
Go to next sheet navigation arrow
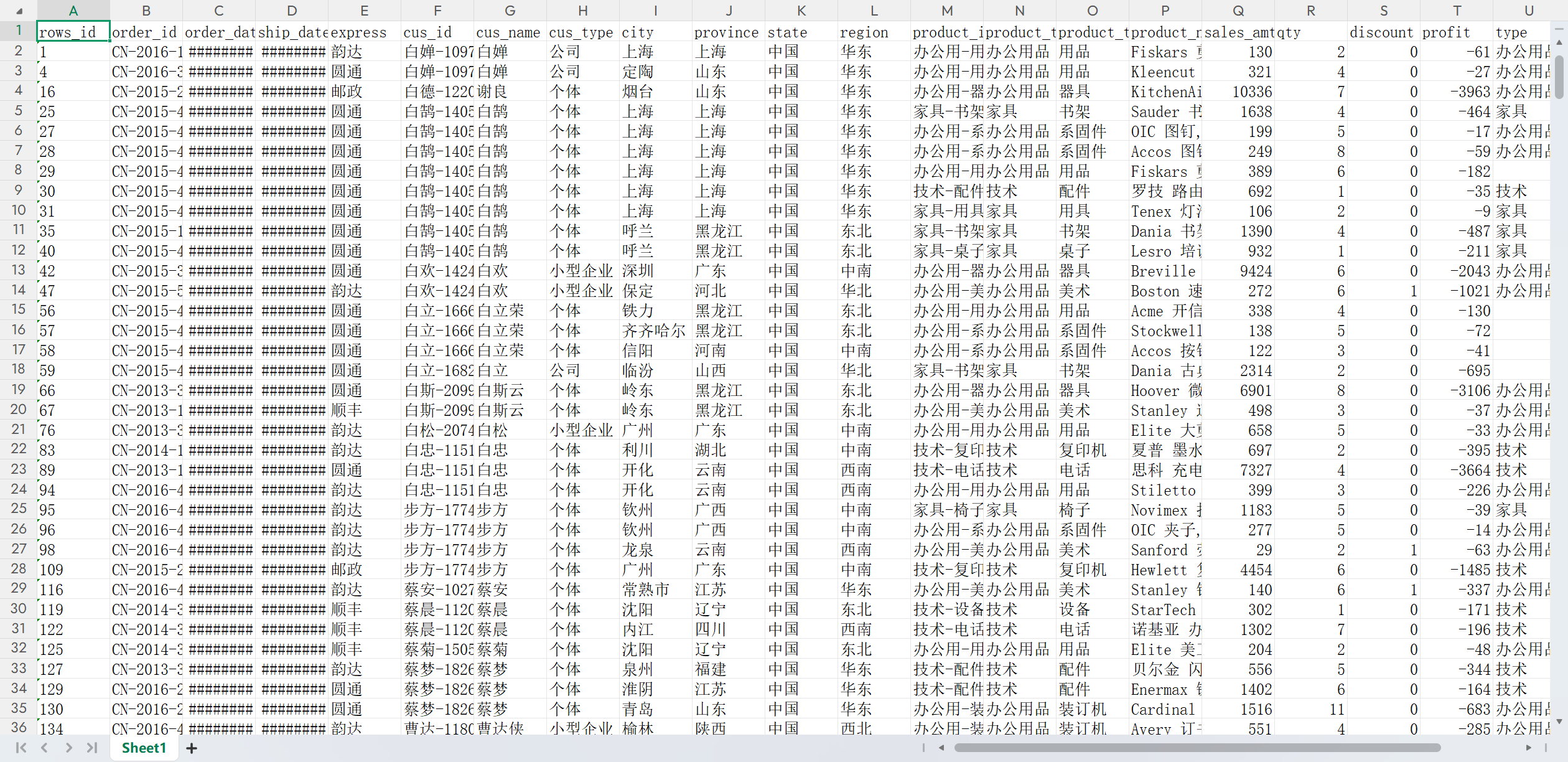pos(68,748)
